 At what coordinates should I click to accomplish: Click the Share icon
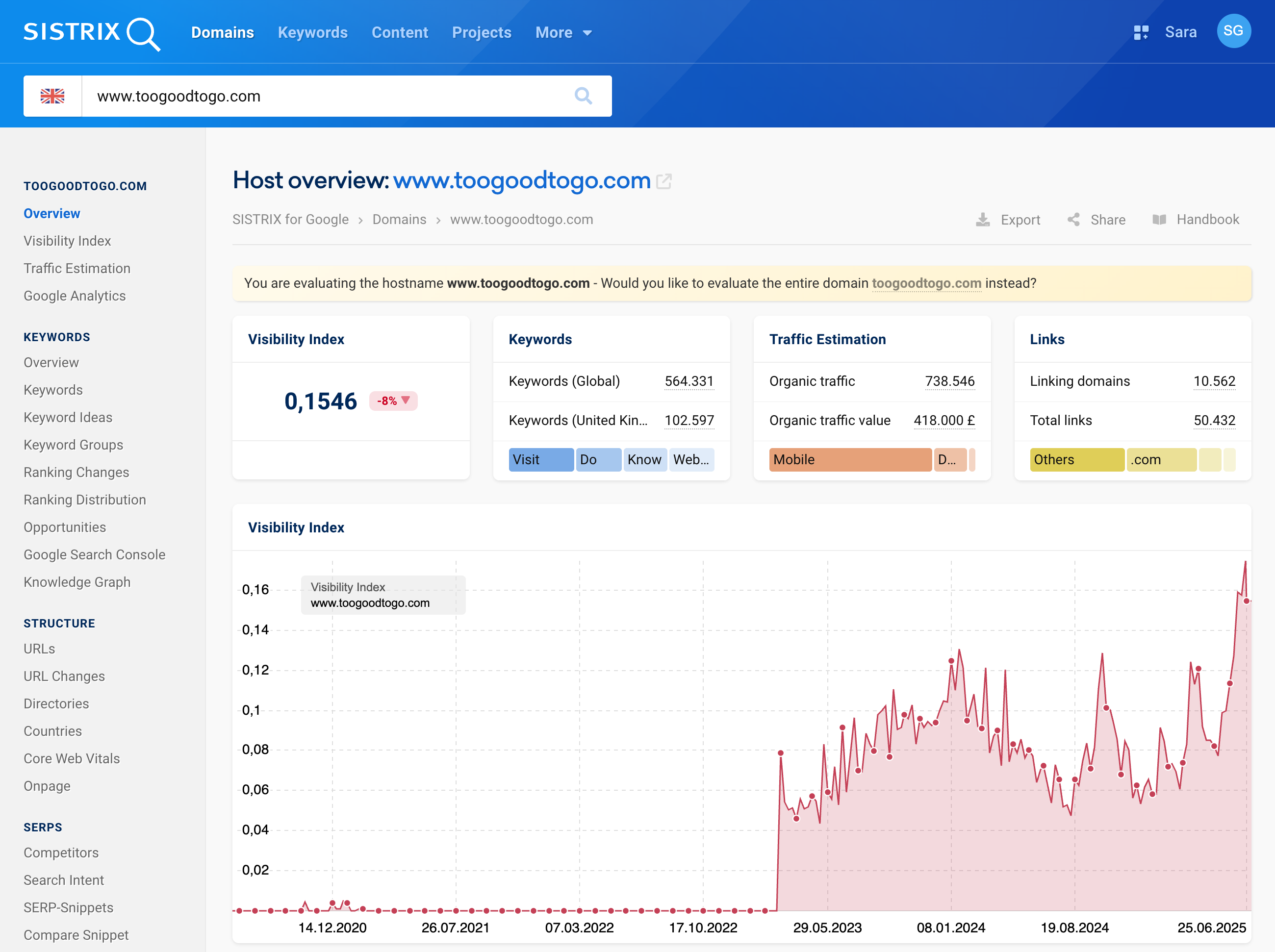1073,220
